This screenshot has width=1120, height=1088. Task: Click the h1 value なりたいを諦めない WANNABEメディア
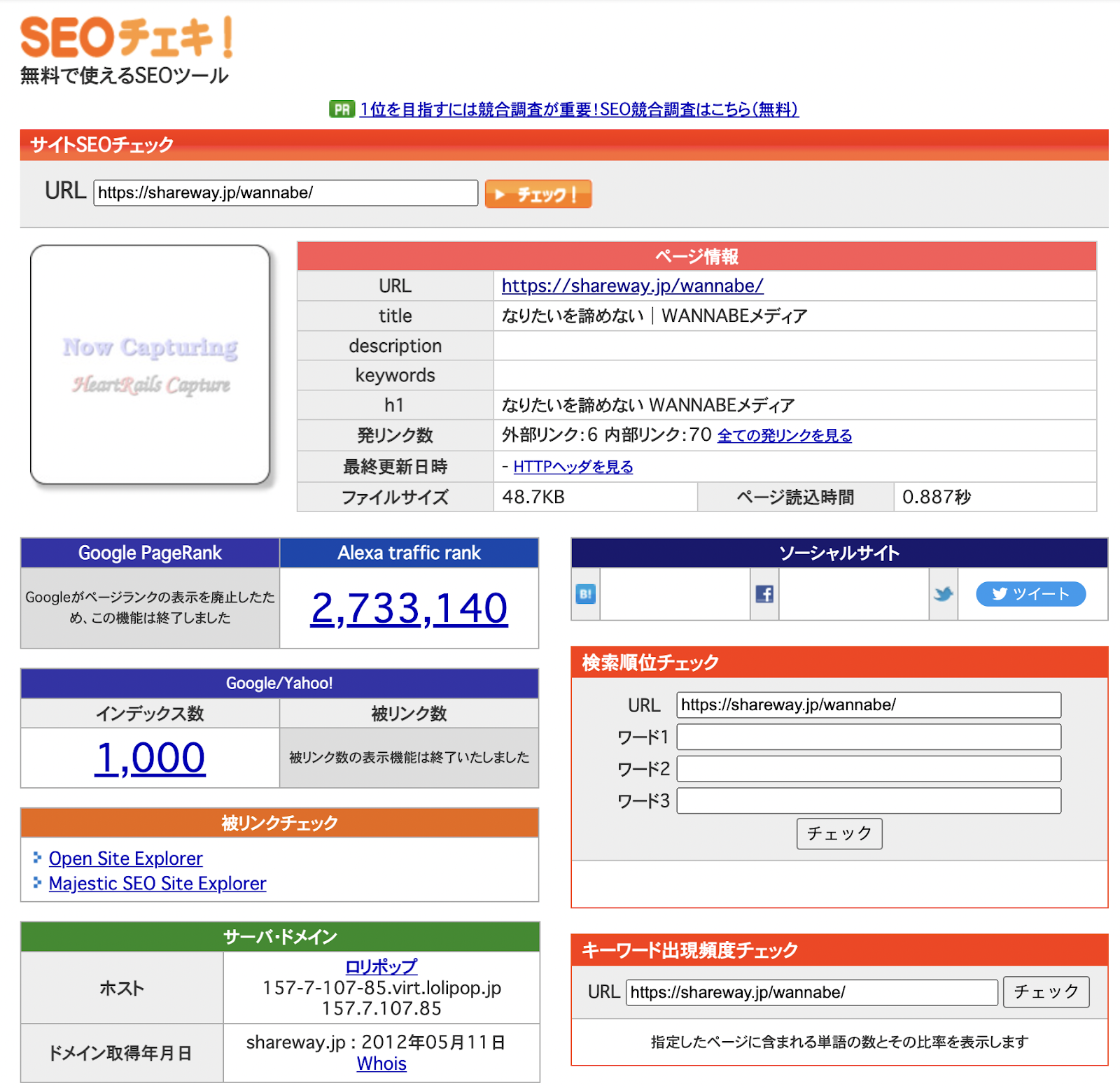(648, 405)
